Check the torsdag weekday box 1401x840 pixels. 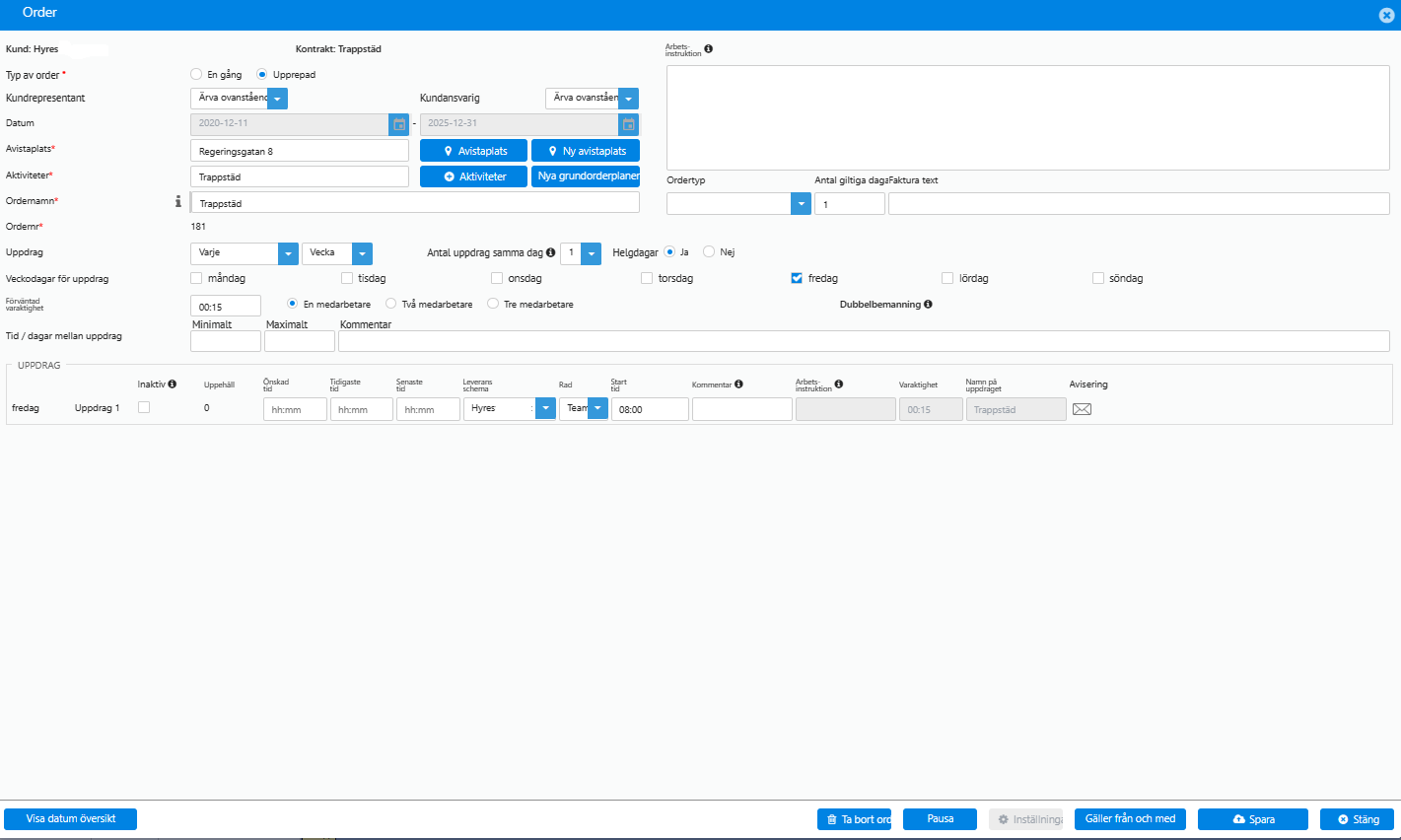[x=647, y=278]
